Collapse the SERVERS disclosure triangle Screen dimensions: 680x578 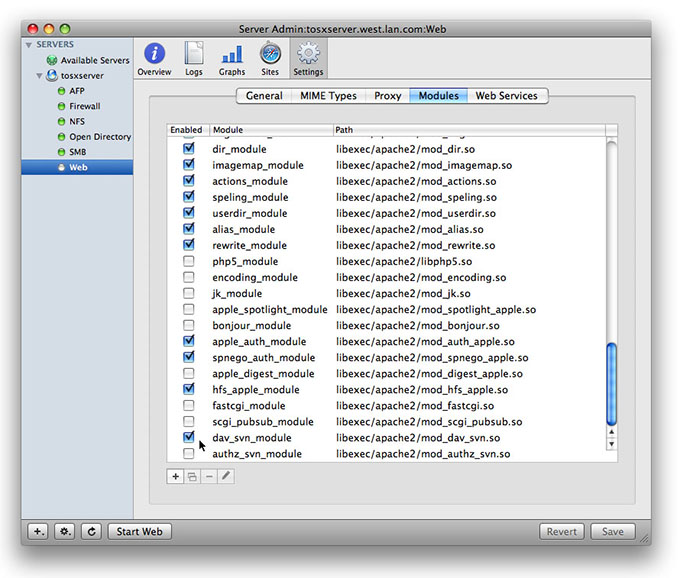click(29, 45)
